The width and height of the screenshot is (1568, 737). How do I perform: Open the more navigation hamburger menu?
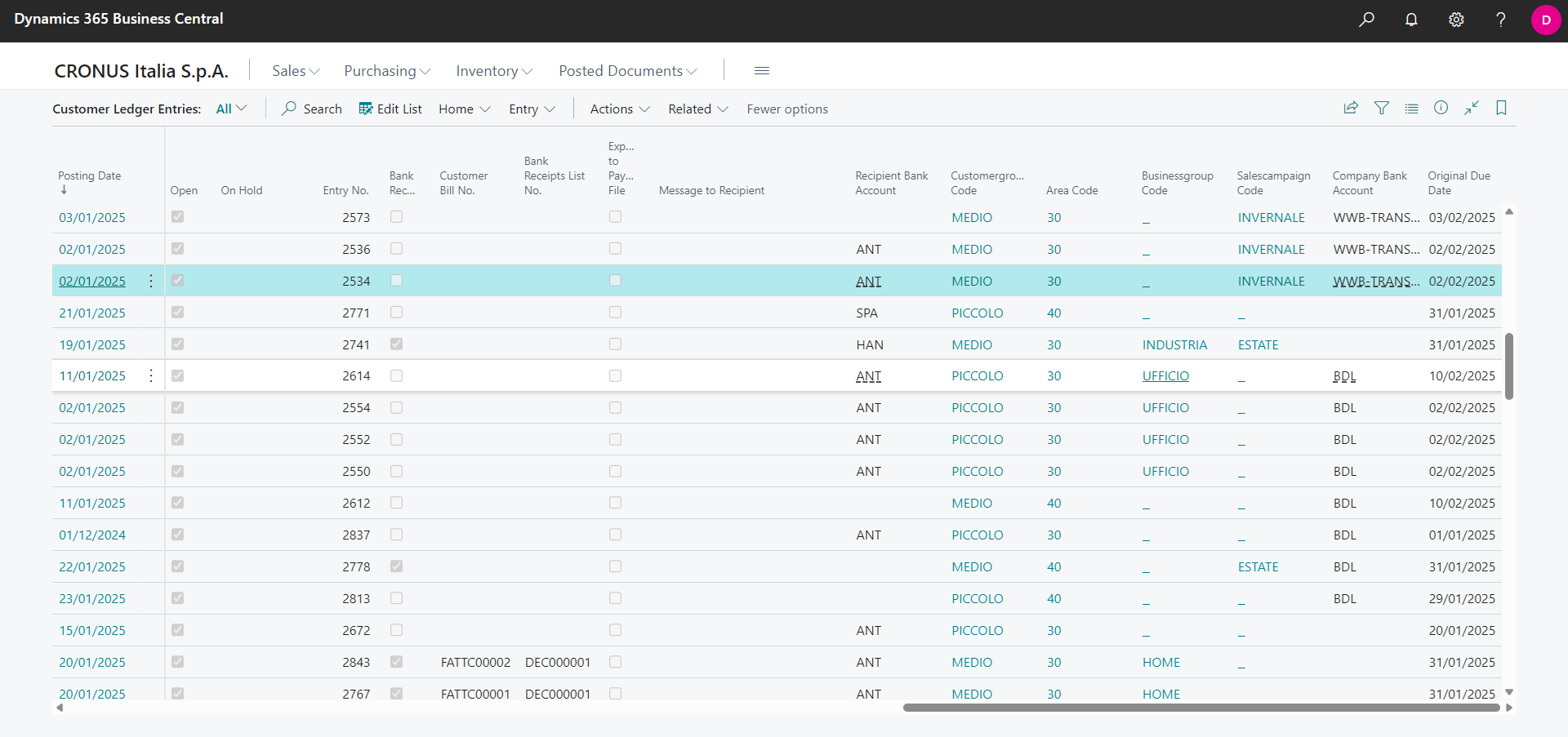coord(762,71)
